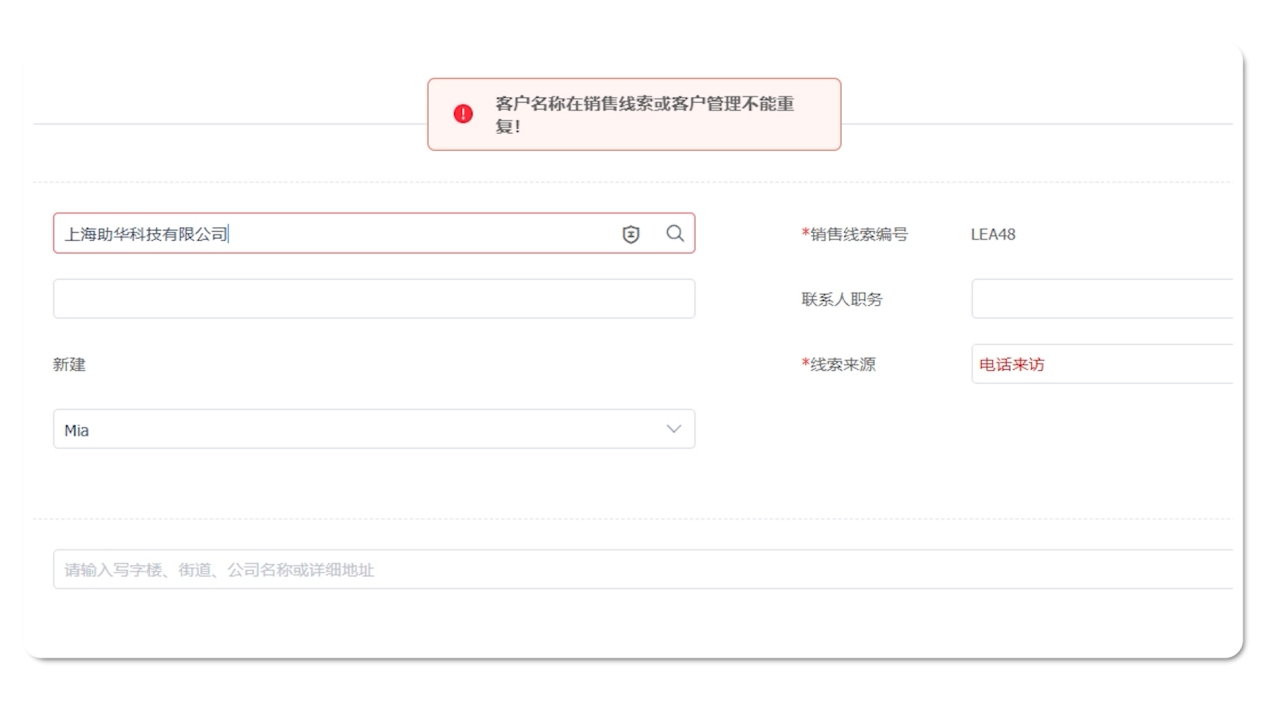Click the company name text 上海助华科技有限公司
This screenshot has height=713, width=1267.
pos(146,235)
